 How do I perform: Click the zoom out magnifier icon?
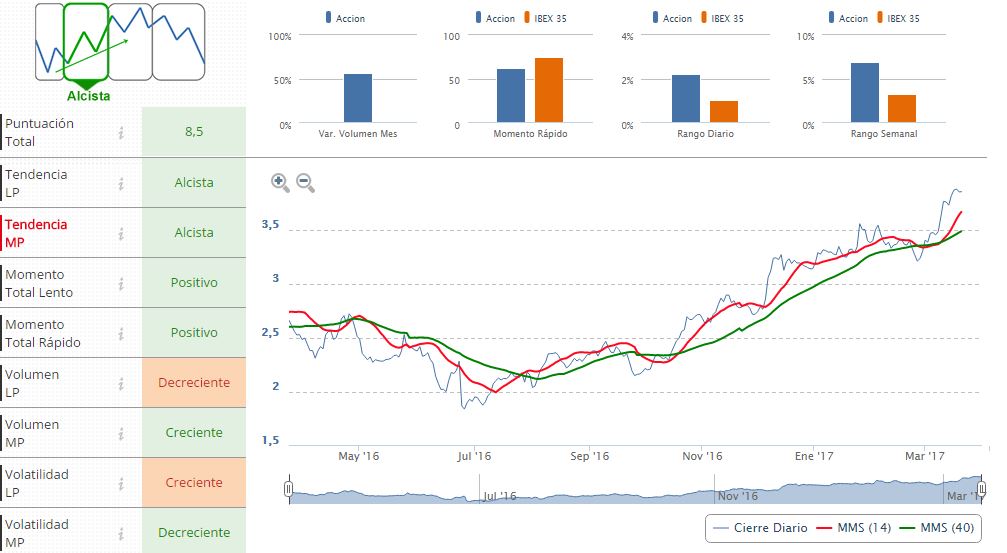click(x=305, y=182)
